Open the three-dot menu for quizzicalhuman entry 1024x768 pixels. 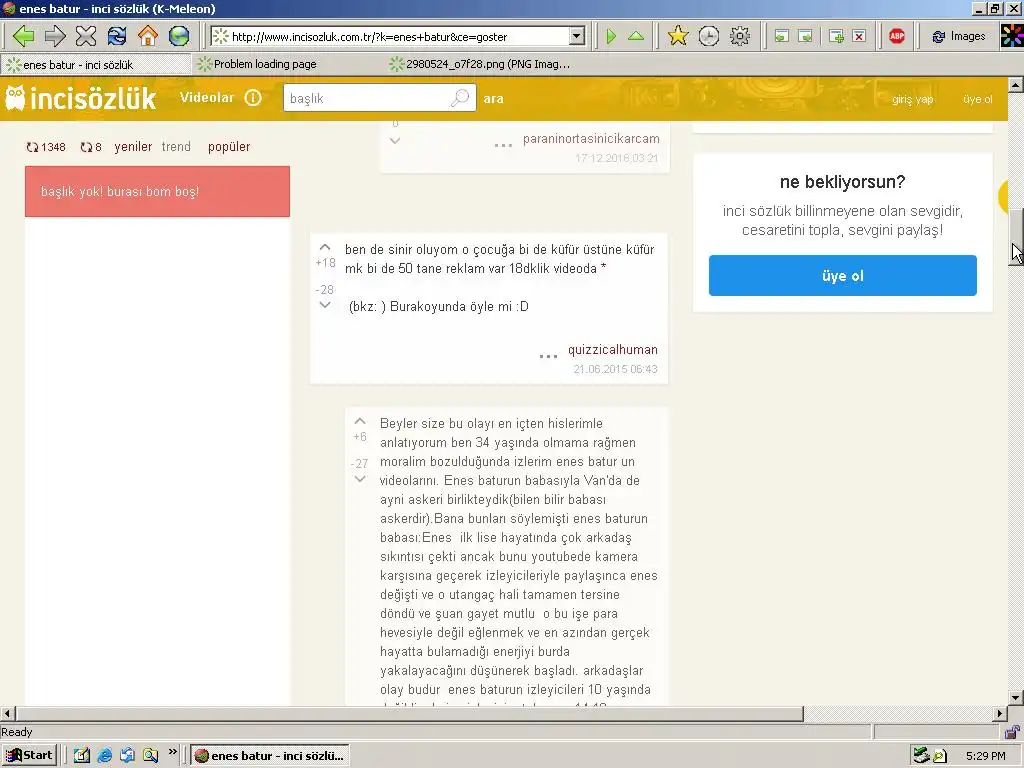click(549, 356)
